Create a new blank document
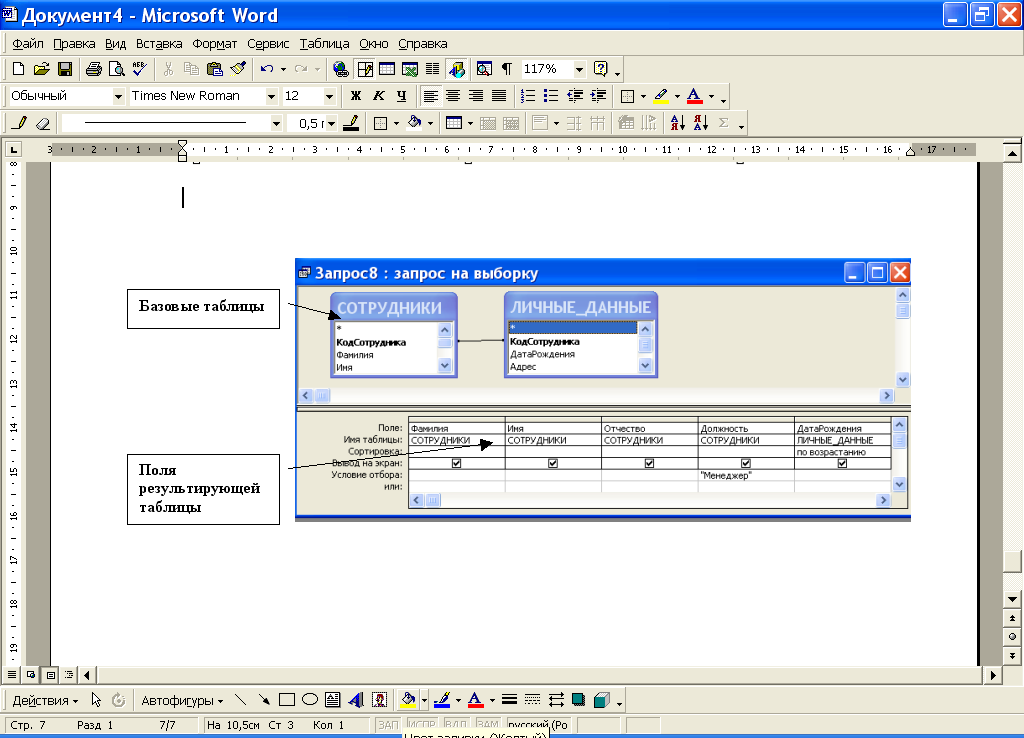This screenshot has height=738, width=1024. (x=18, y=69)
